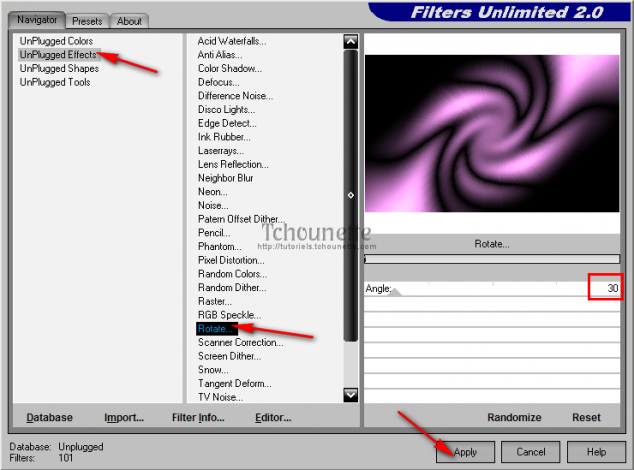Image resolution: width=634 pixels, height=470 pixels.
Task: Select the Rotate... filter
Action: [x=216, y=328]
